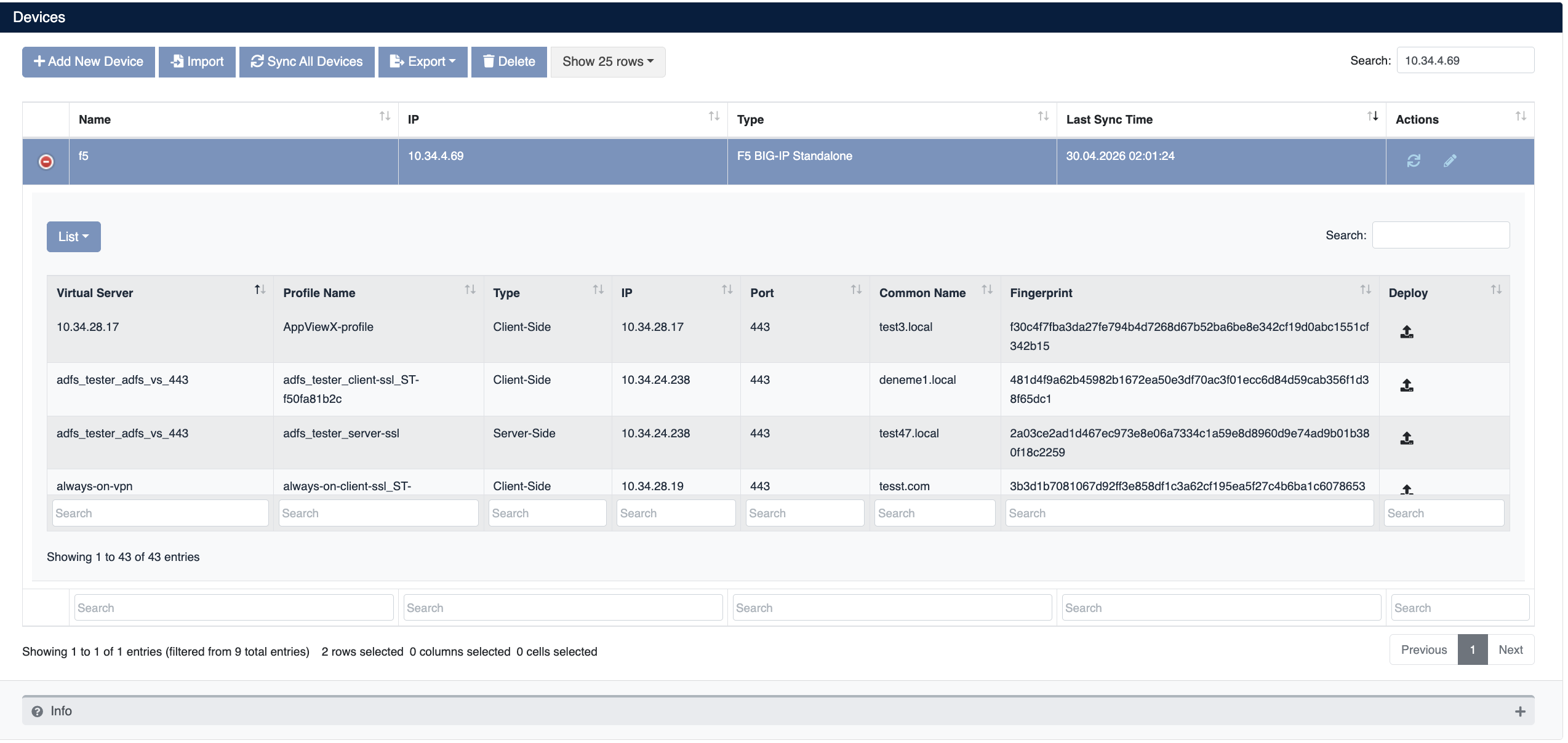This screenshot has height=743, width=1568.
Task: Sort inner table by Common Name
Action: coord(987,290)
